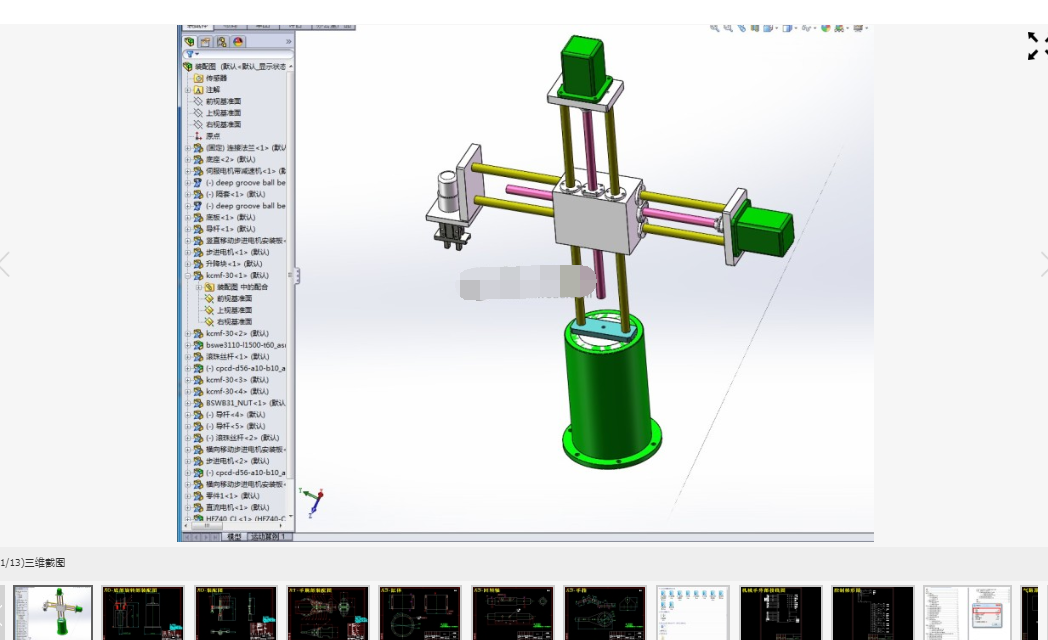Select the 前视基准面 front plane item
Viewport: 1048px width, 640px height.
(223, 101)
